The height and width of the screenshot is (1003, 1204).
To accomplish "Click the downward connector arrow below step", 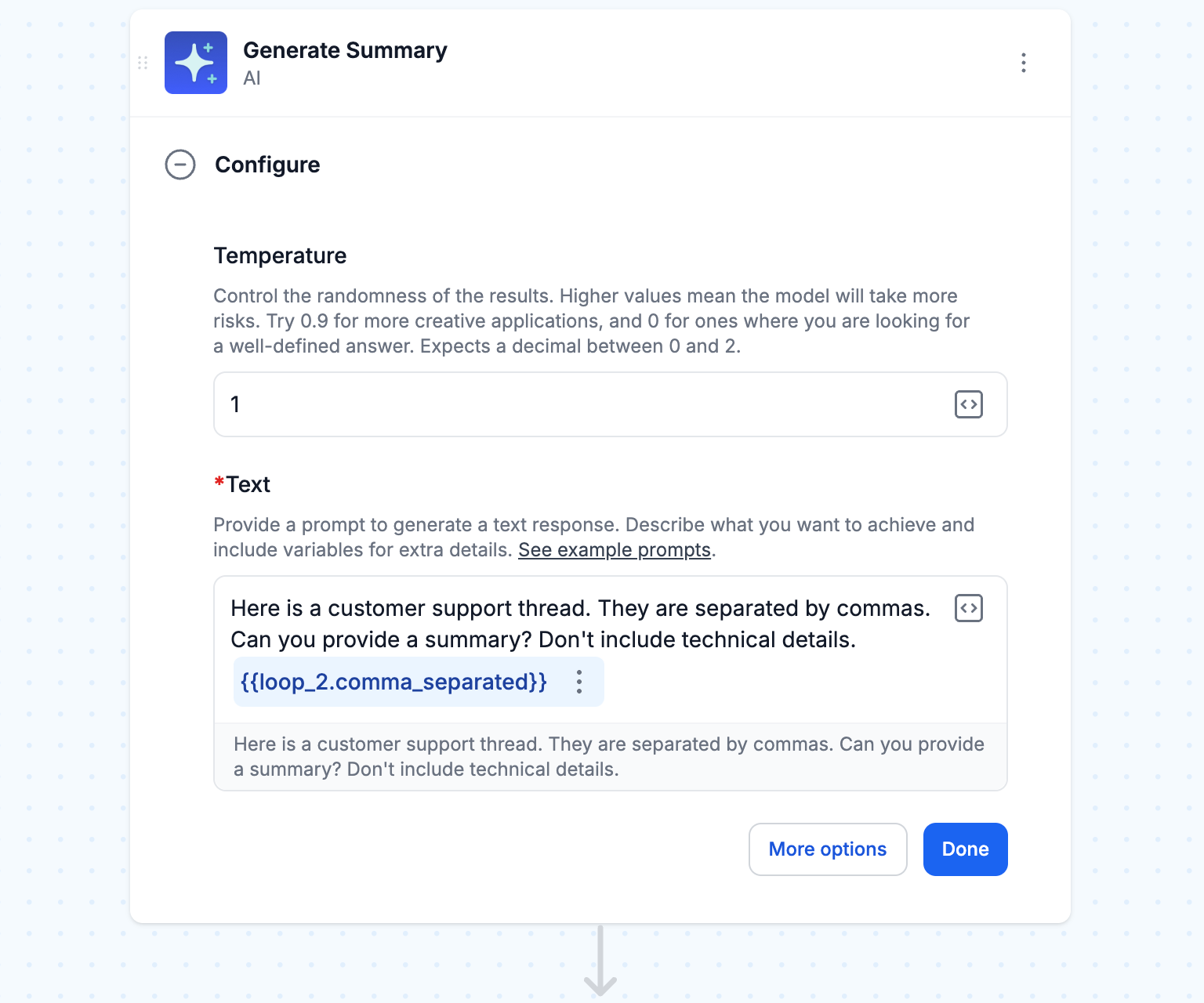I will point(600,961).
